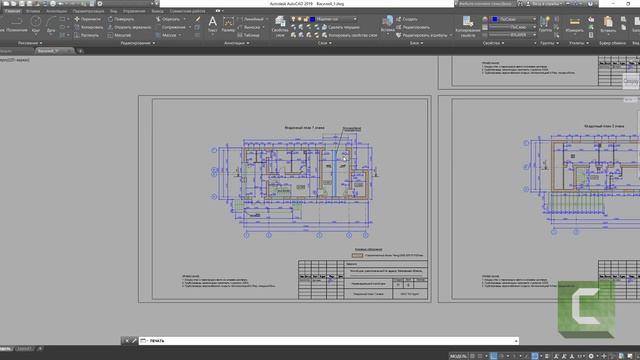Viewport: 640px width, 360px height.
Task: Click the Rotate (Повернуть) tool
Action: [120, 19]
